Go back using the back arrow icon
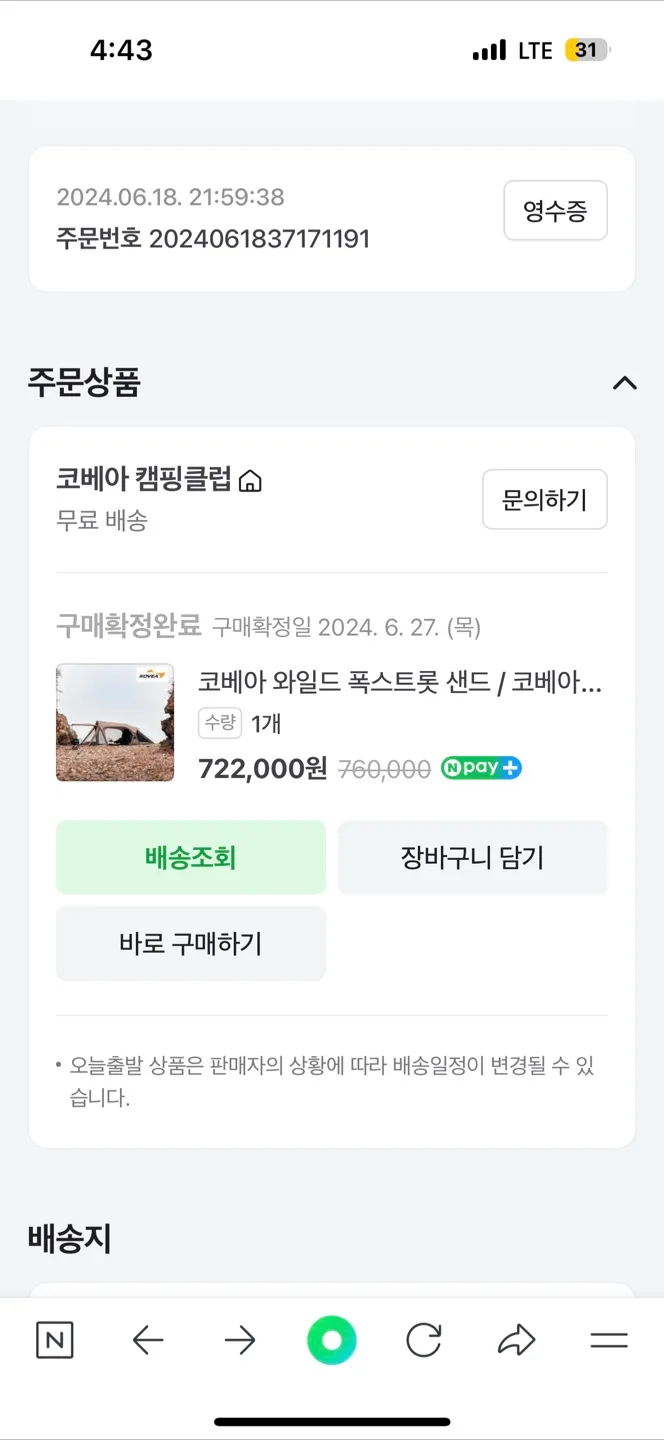 click(x=148, y=1341)
